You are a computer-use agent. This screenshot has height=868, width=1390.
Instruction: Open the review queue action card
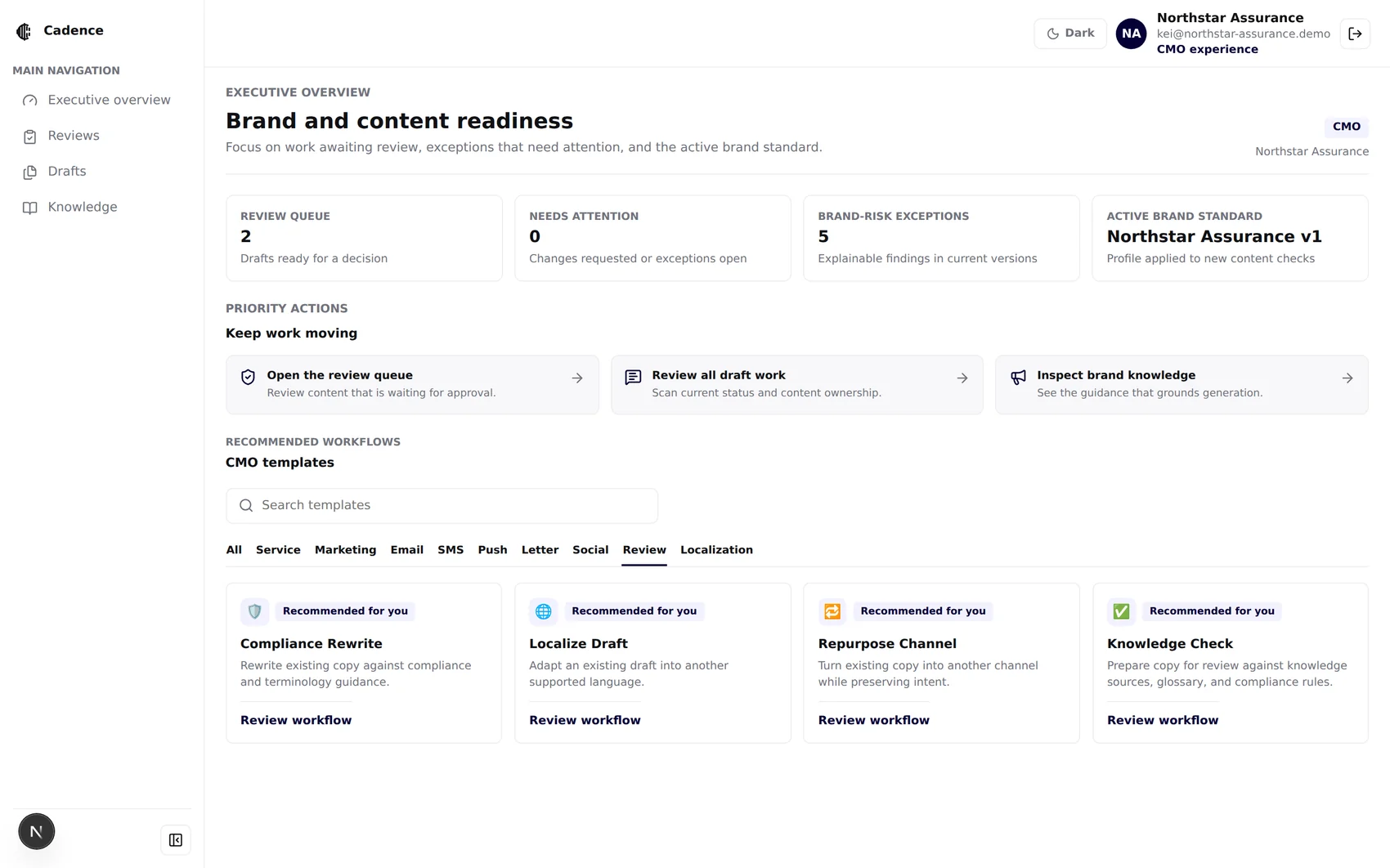[412, 384]
